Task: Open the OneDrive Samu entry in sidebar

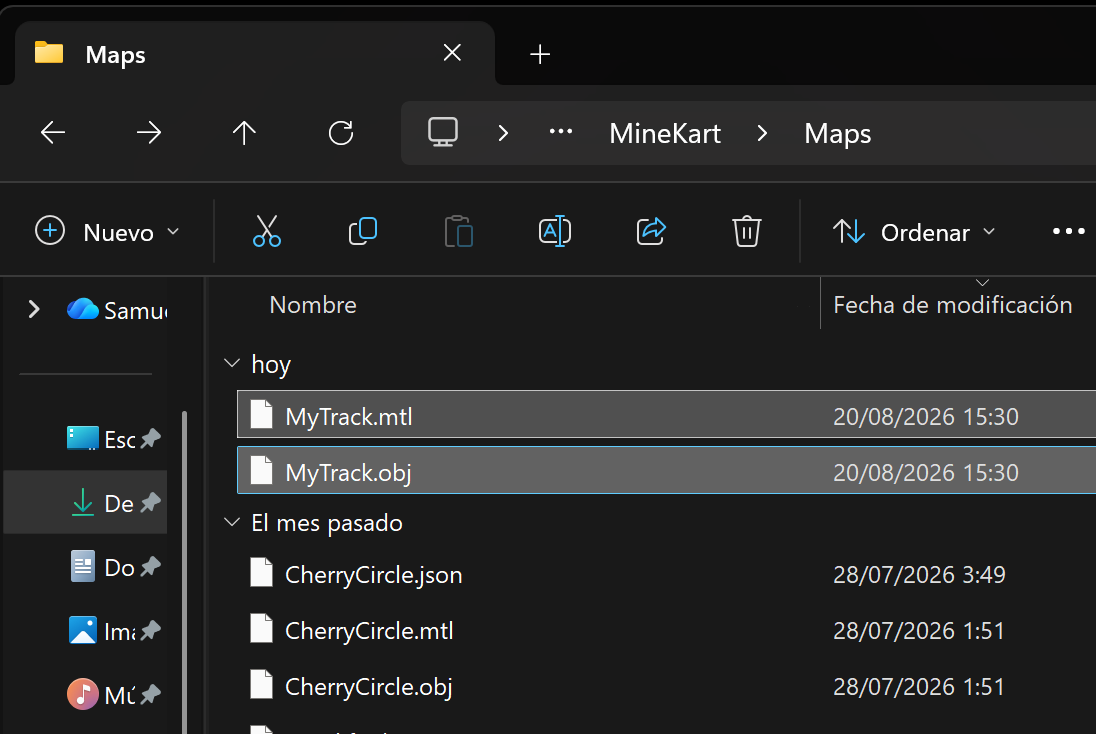Action: tap(117, 310)
